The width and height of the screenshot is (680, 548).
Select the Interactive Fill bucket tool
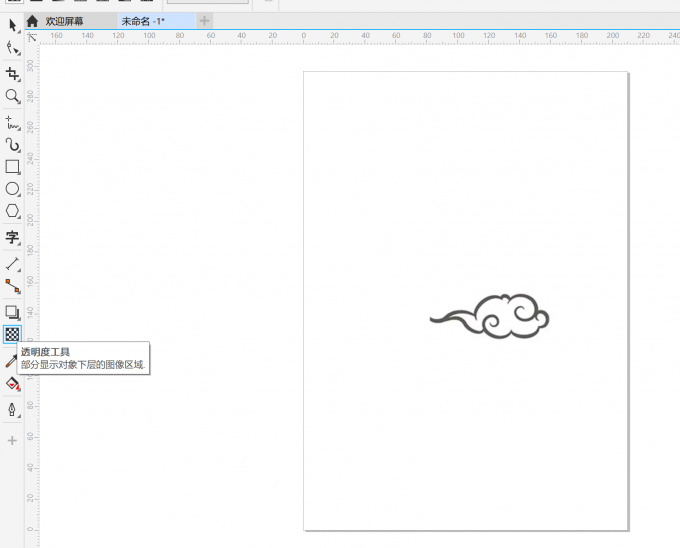pyautogui.click(x=12, y=383)
